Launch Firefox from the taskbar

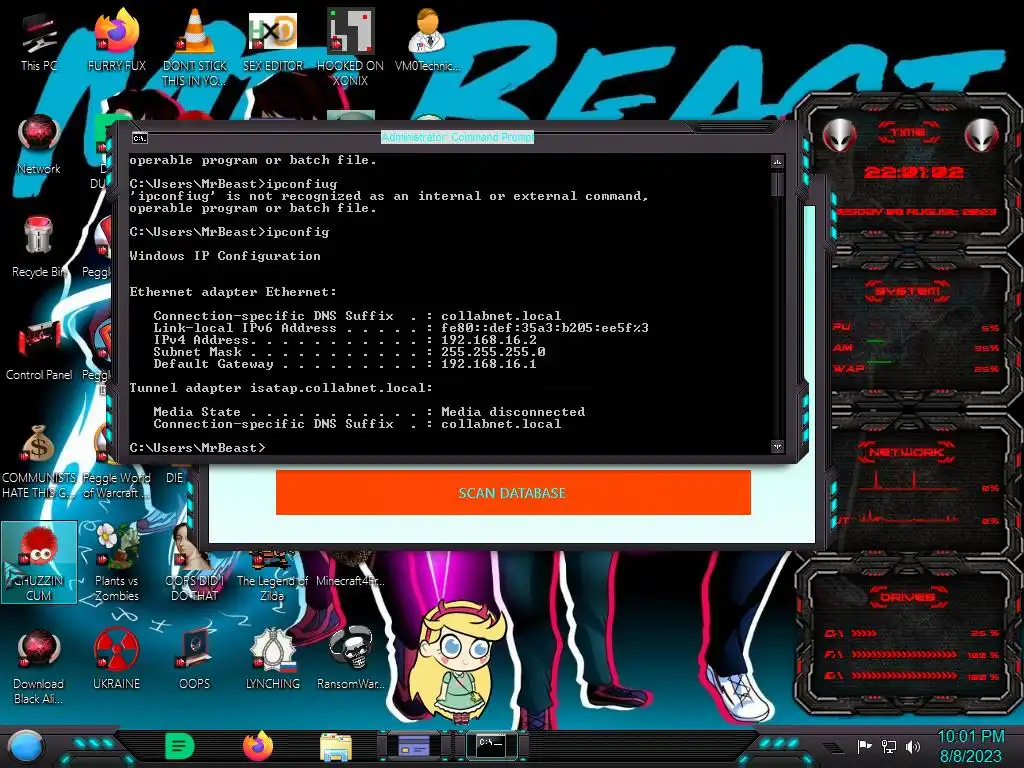(257, 746)
